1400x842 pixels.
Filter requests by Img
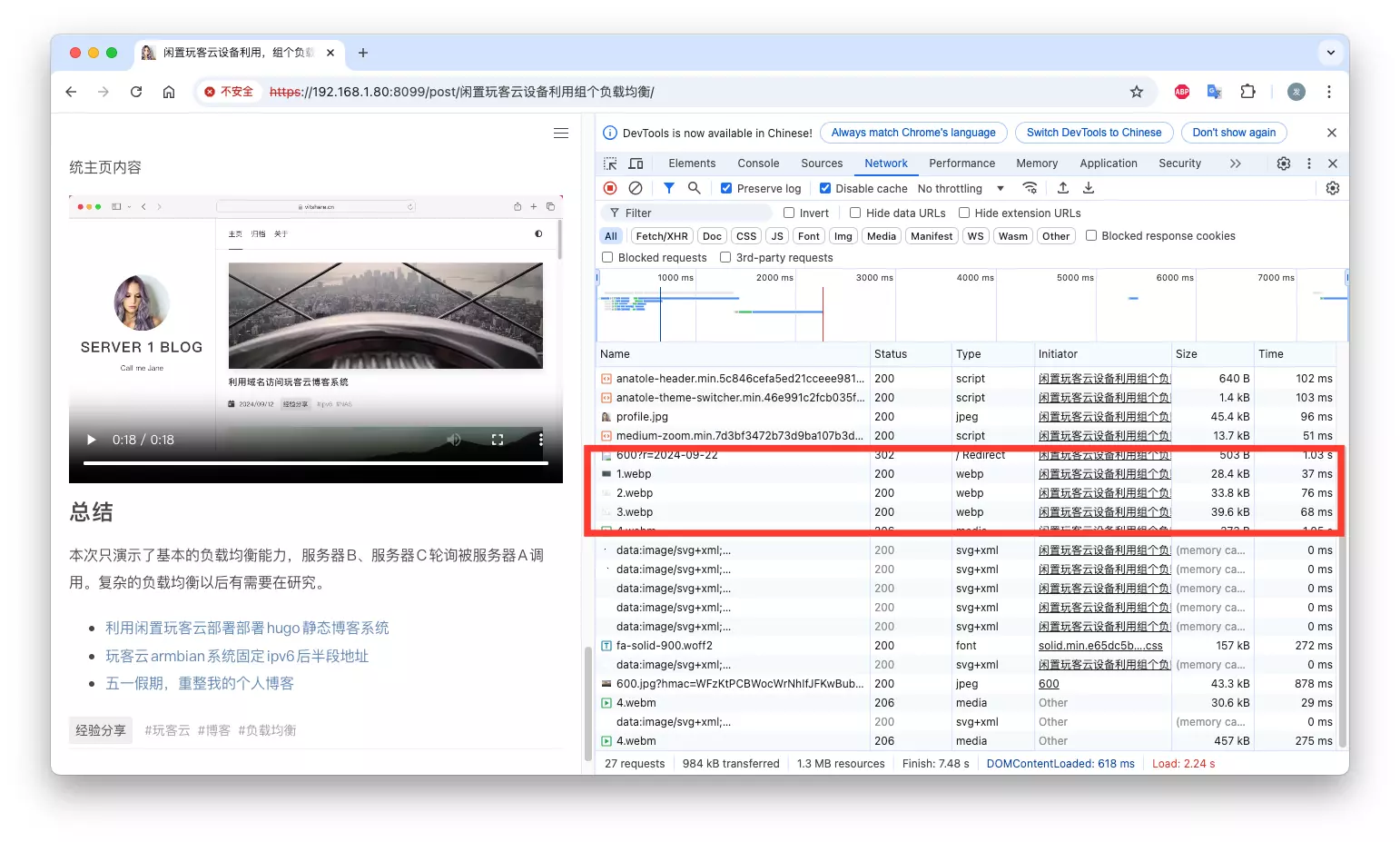click(x=843, y=236)
